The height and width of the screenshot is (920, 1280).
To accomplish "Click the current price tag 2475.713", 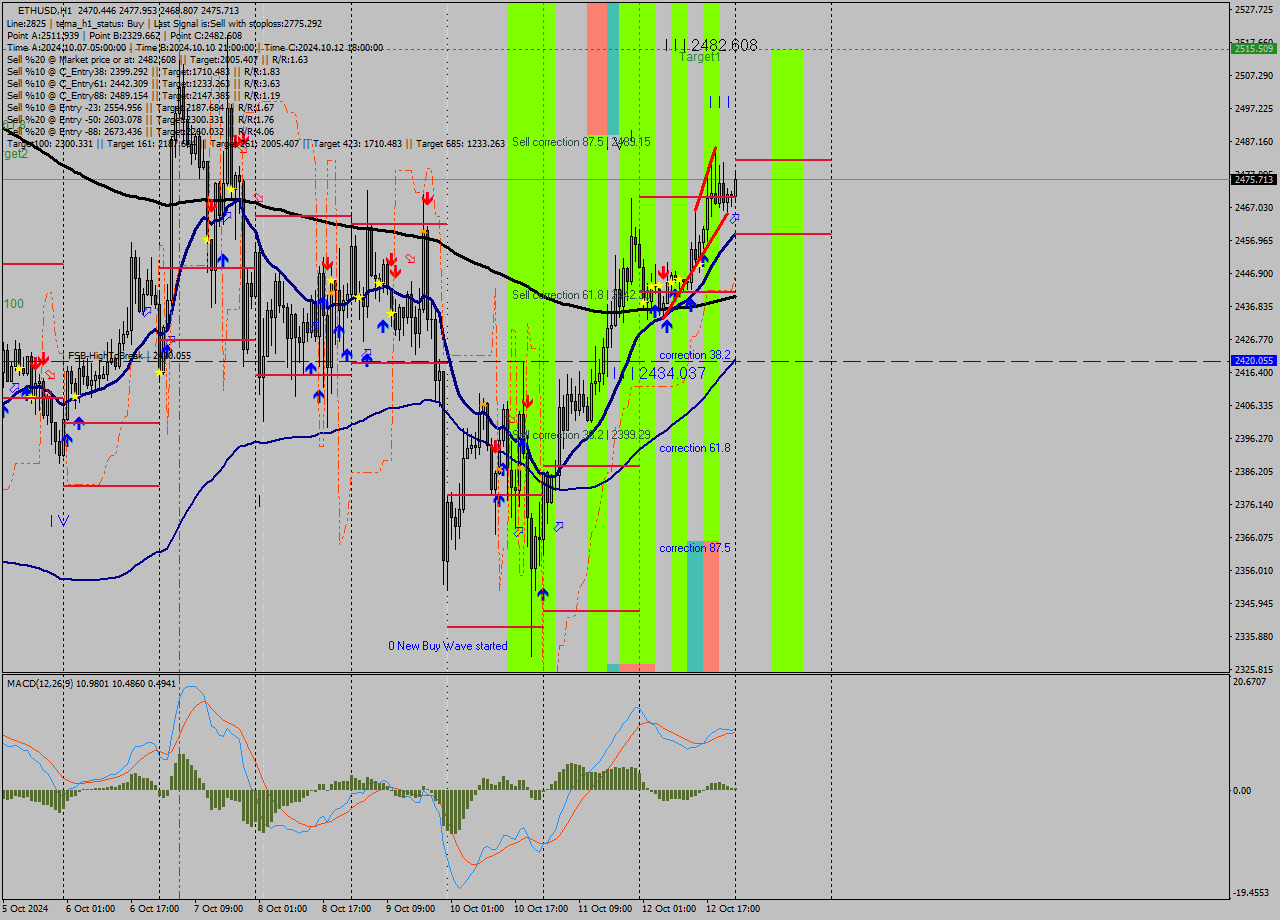I will click(1254, 179).
